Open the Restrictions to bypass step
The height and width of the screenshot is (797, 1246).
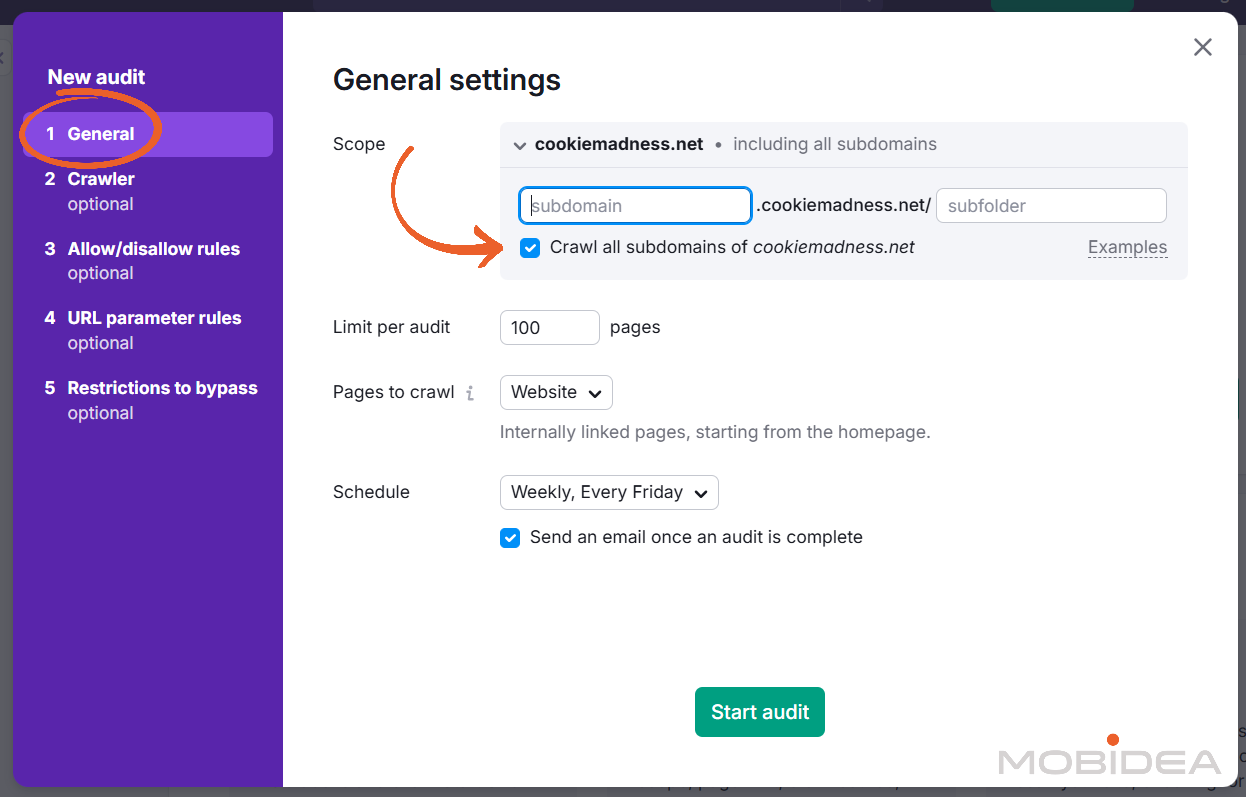click(161, 388)
